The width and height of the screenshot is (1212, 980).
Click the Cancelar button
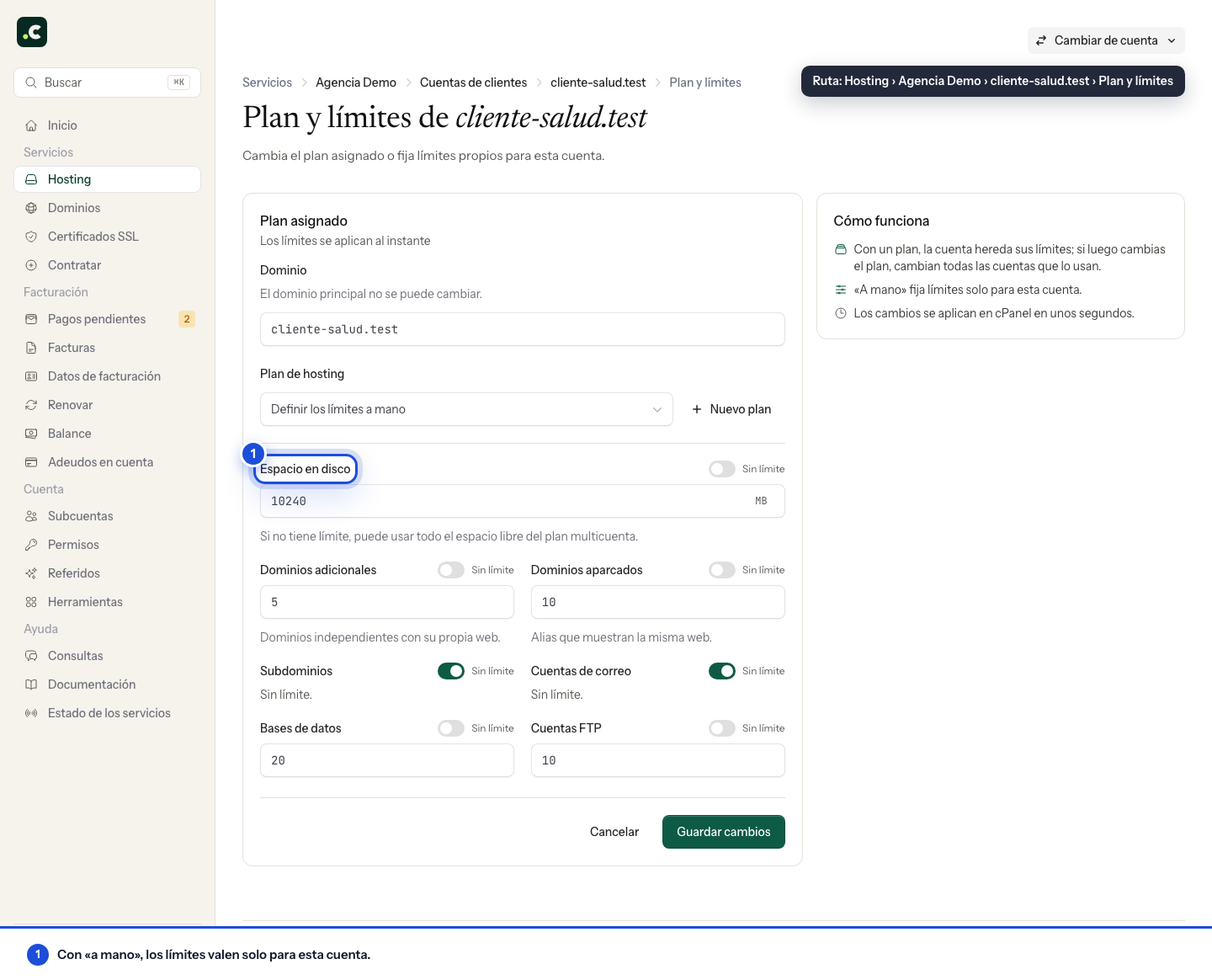(x=614, y=832)
